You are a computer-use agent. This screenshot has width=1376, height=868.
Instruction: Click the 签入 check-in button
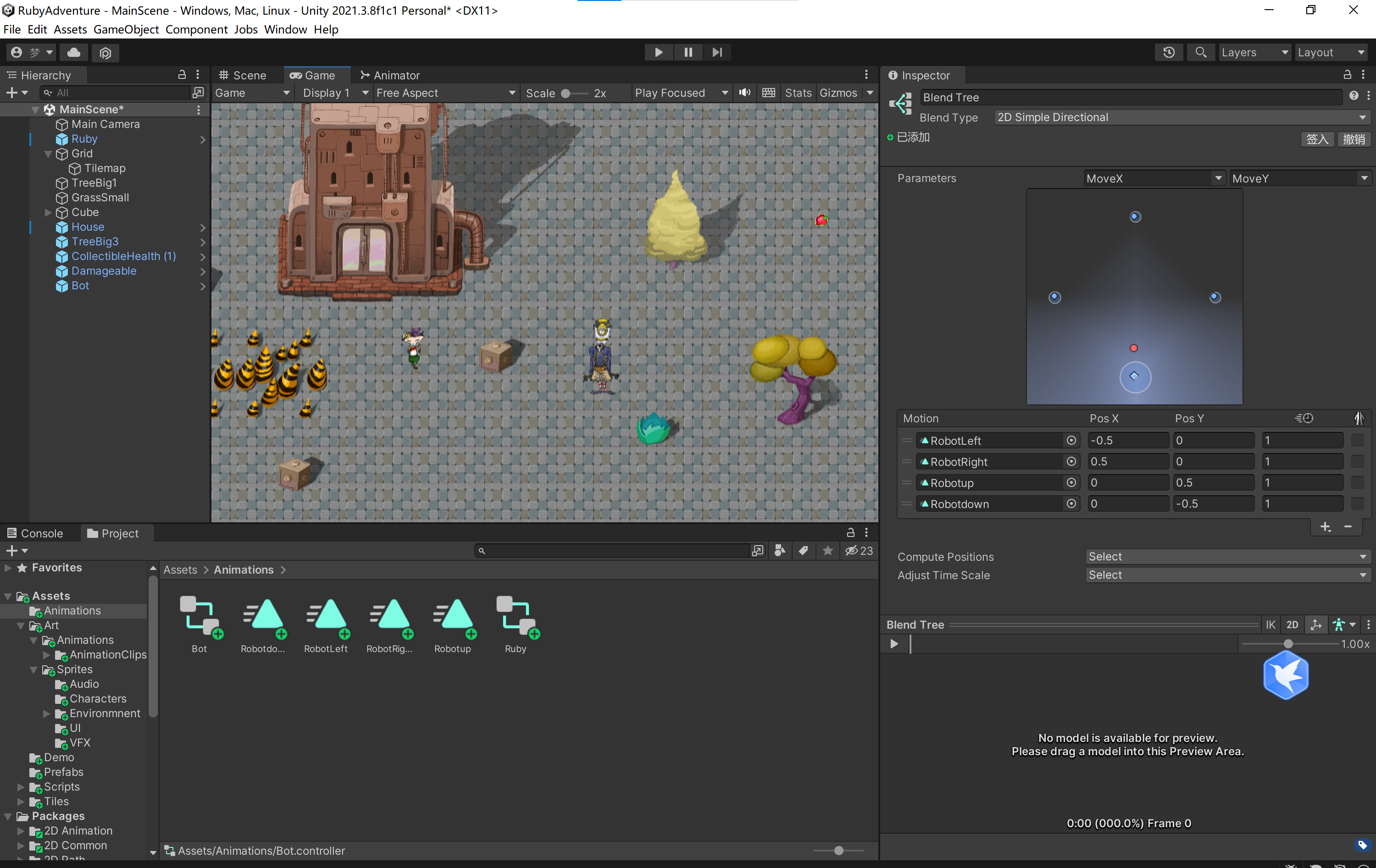1316,139
